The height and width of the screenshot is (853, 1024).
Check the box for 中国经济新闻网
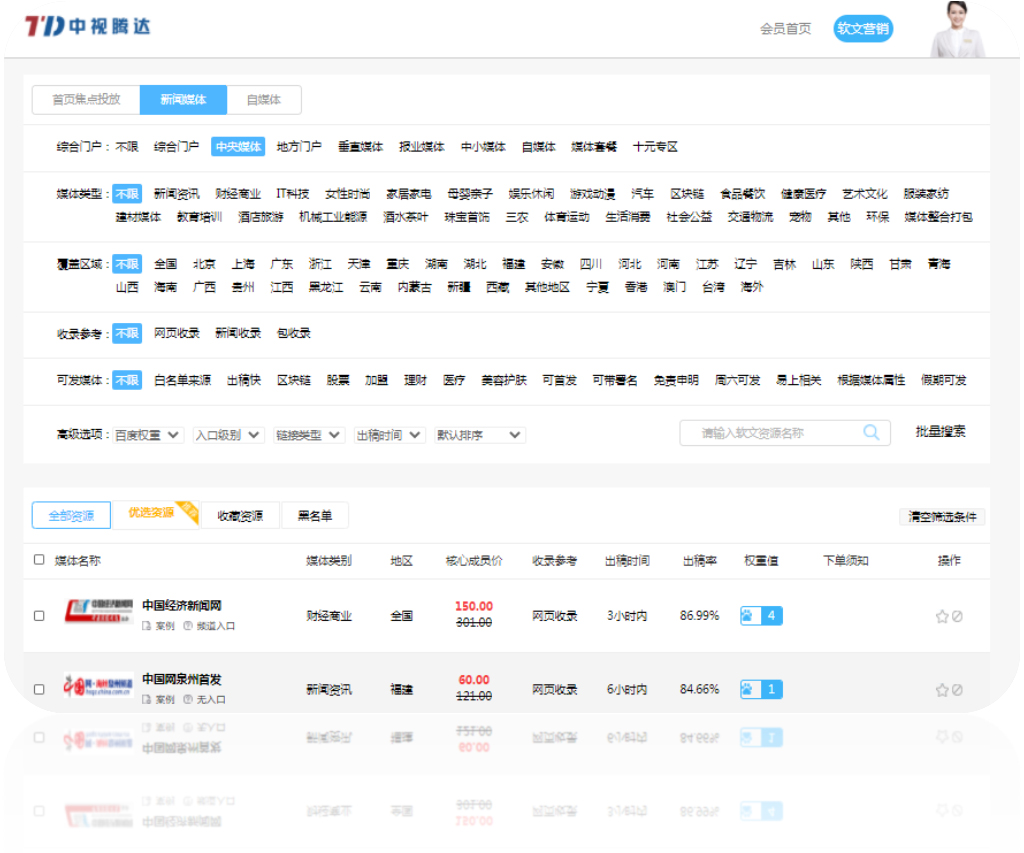39,616
